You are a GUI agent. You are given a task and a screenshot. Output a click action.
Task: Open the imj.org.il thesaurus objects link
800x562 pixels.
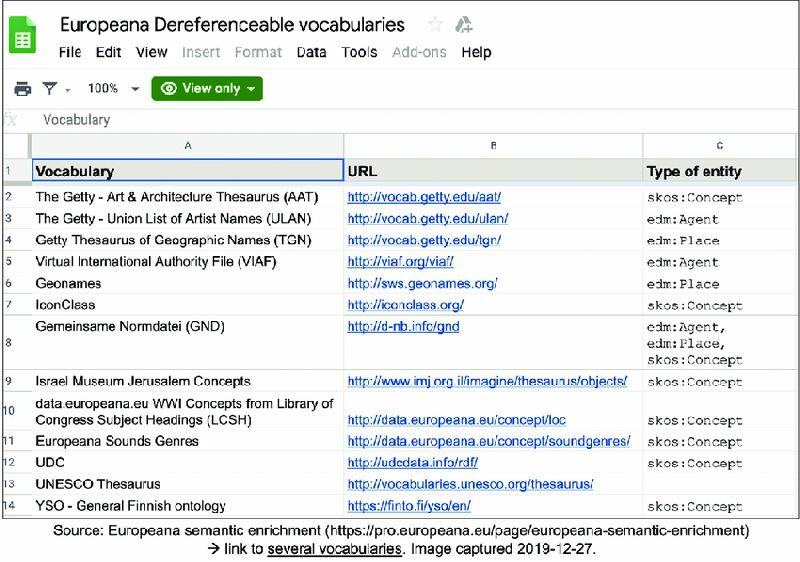(x=487, y=381)
